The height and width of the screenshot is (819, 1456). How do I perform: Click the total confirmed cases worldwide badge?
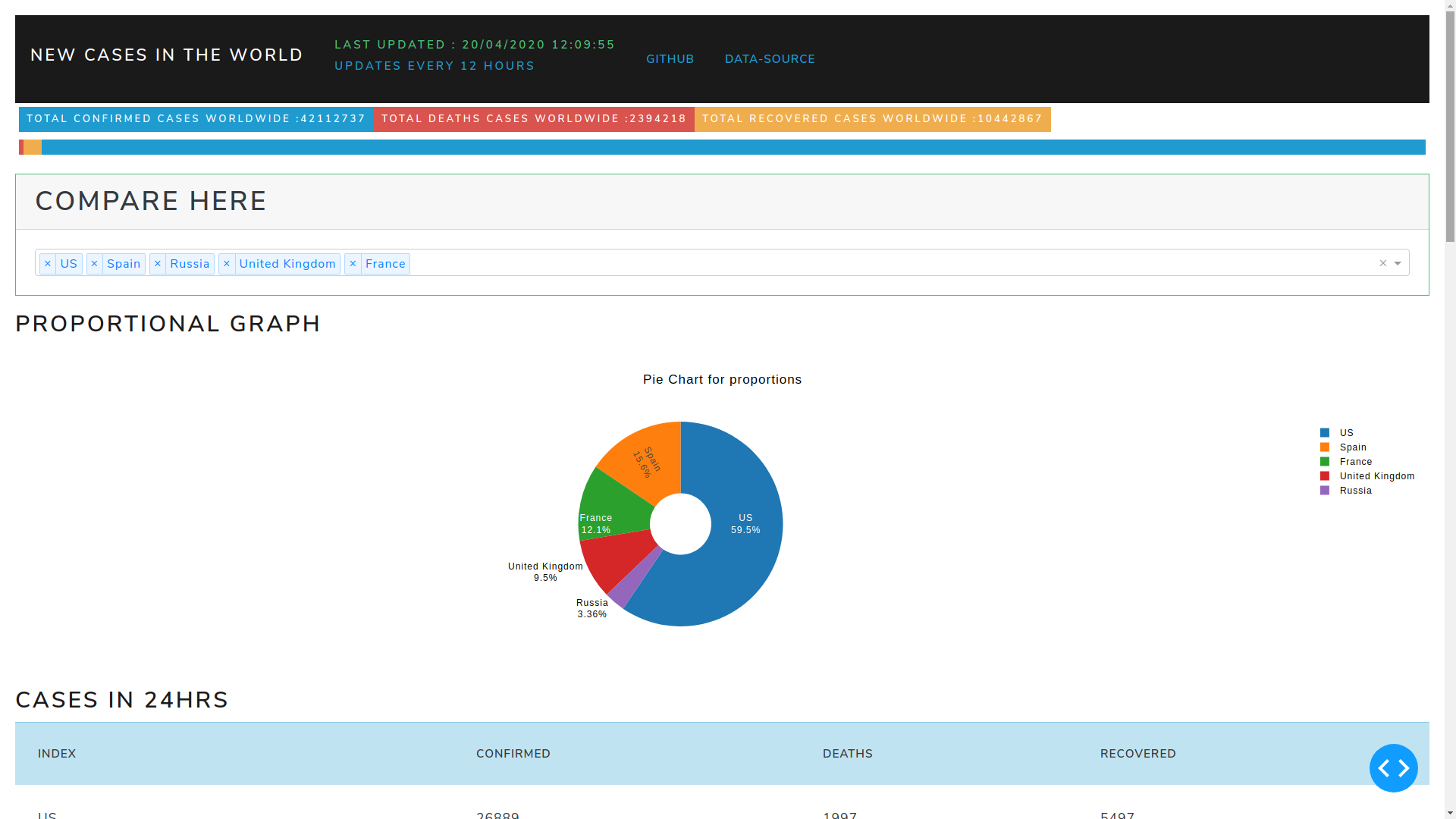click(196, 119)
